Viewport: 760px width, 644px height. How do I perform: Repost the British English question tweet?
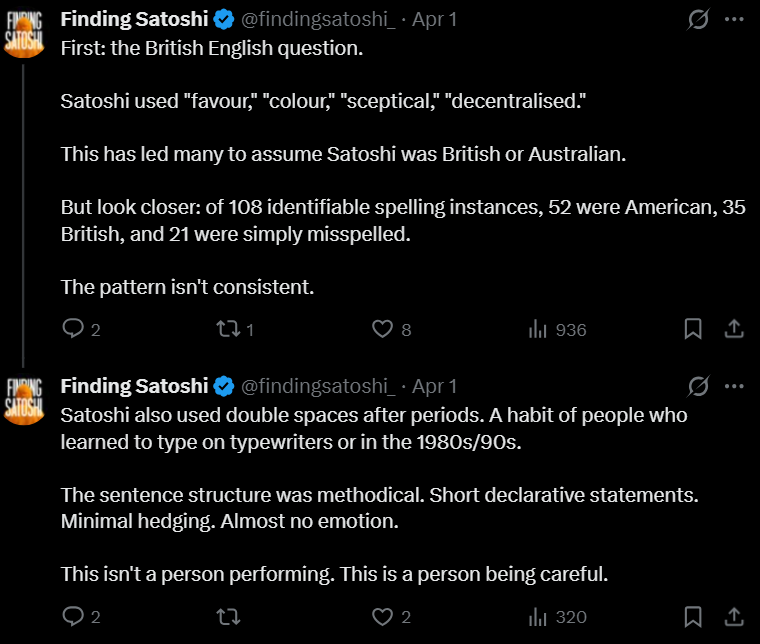click(x=229, y=329)
